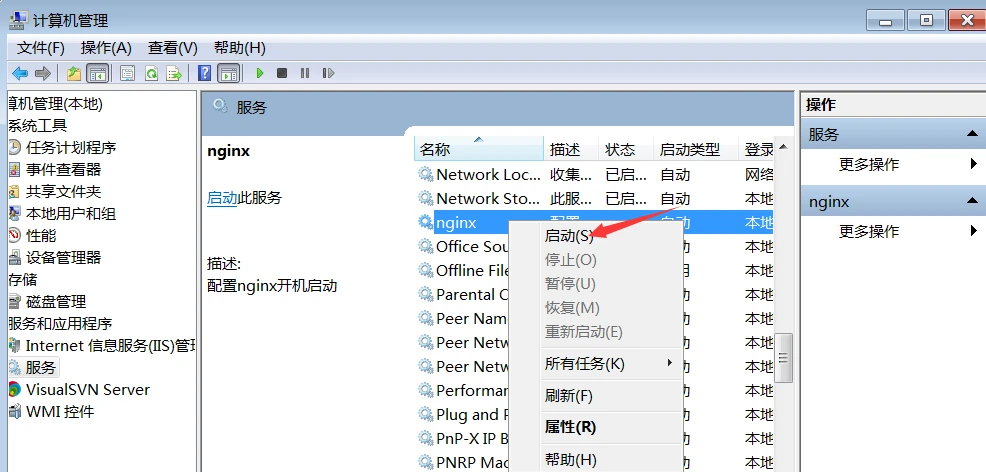Open the 帮助(H) menu

[x=240, y=48]
